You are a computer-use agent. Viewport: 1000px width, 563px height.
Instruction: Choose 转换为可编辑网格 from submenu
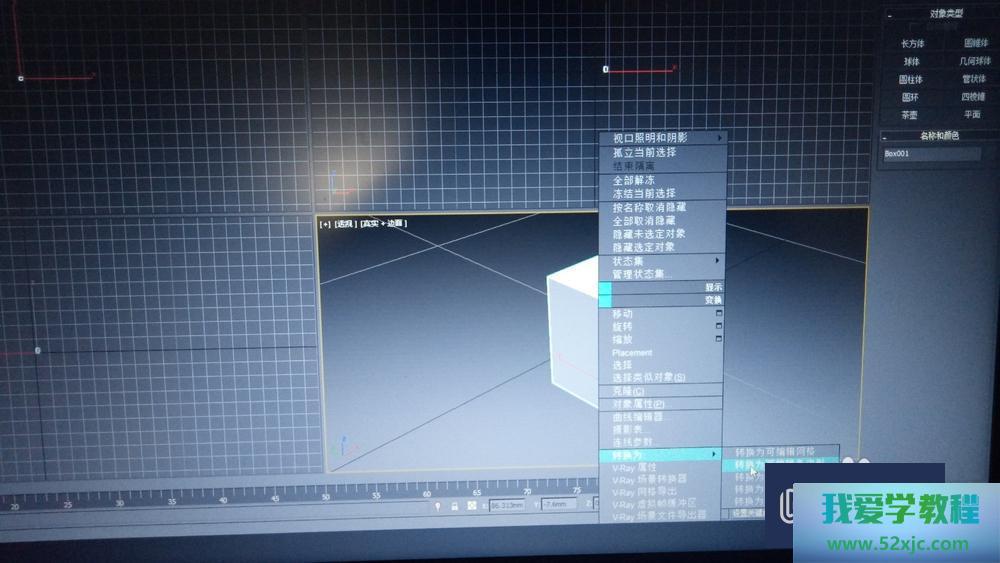(775, 452)
